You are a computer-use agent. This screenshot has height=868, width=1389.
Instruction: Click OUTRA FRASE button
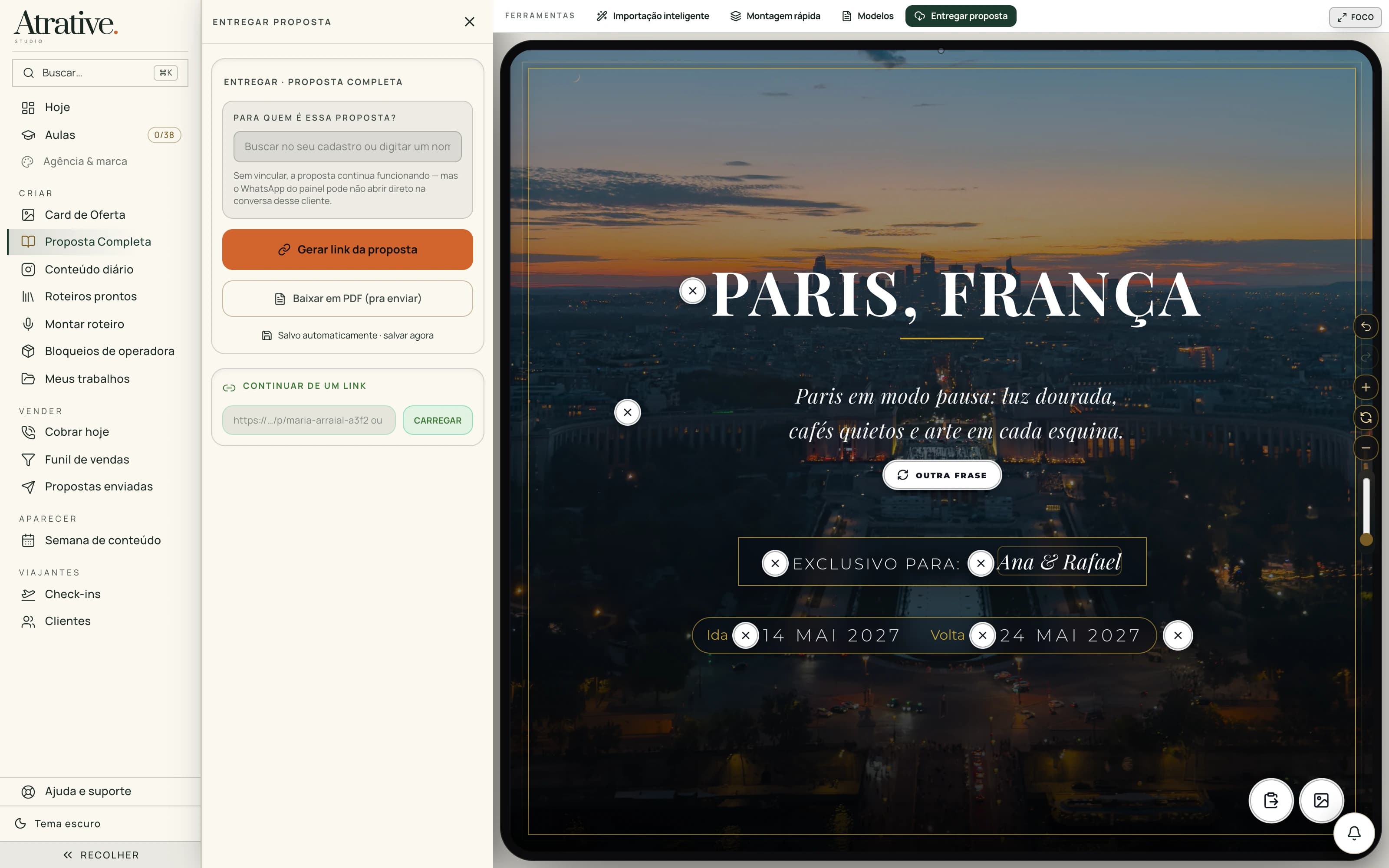point(942,475)
